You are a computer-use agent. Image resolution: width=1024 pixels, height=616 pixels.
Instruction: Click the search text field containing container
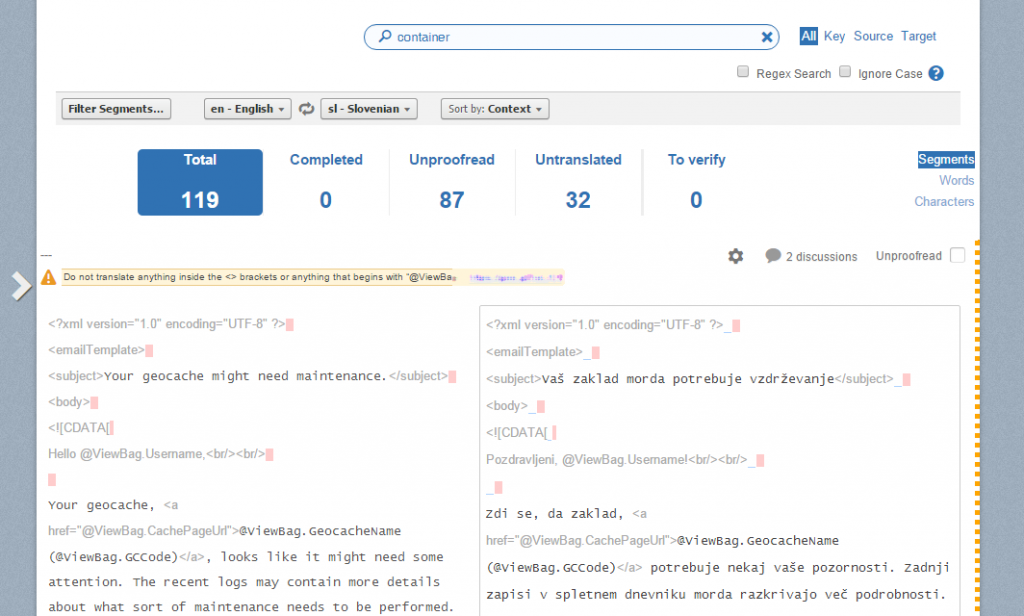tap(570, 37)
